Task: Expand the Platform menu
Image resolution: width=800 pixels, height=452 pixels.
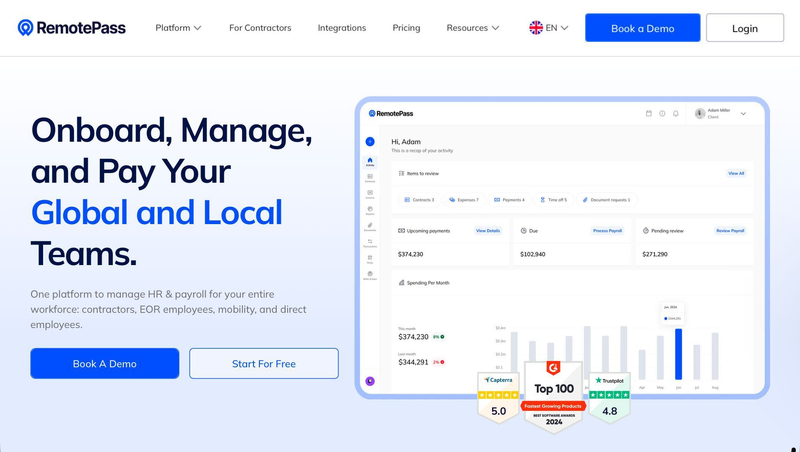Action: pyautogui.click(x=178, y=28)
